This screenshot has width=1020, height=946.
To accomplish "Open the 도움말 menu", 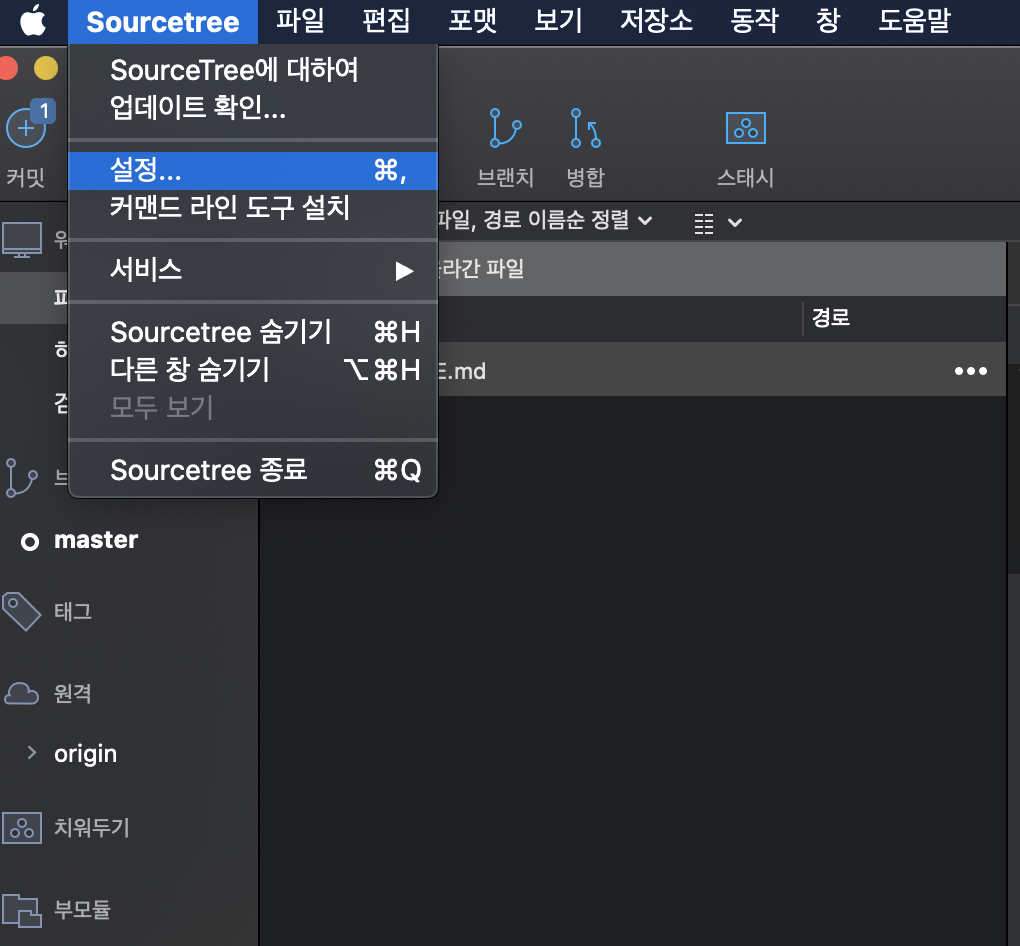I will click(x=914, y=21).
